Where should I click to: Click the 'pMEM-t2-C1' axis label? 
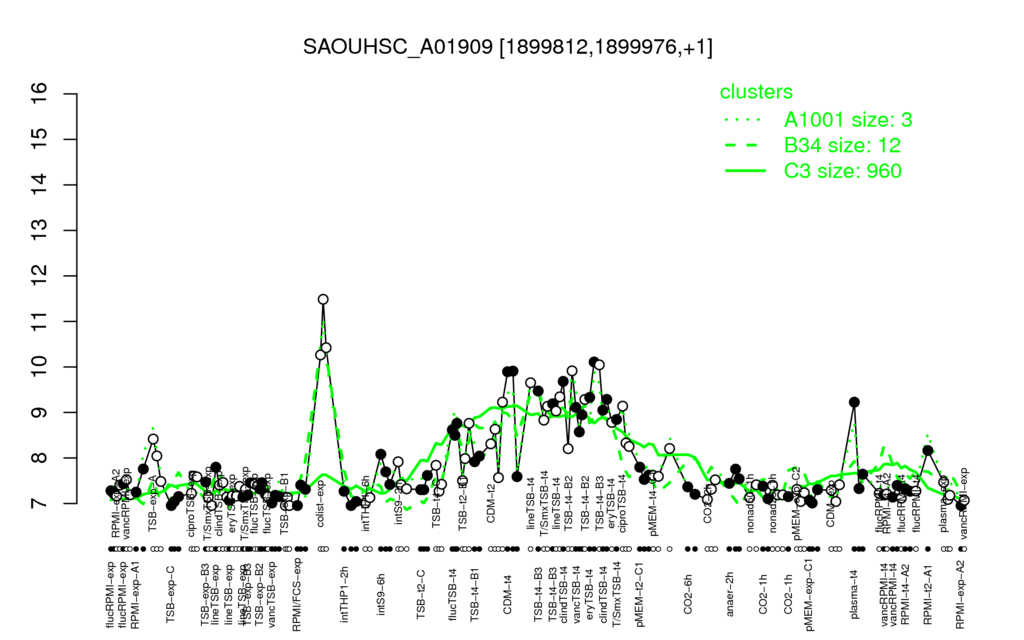click(640, 594)
